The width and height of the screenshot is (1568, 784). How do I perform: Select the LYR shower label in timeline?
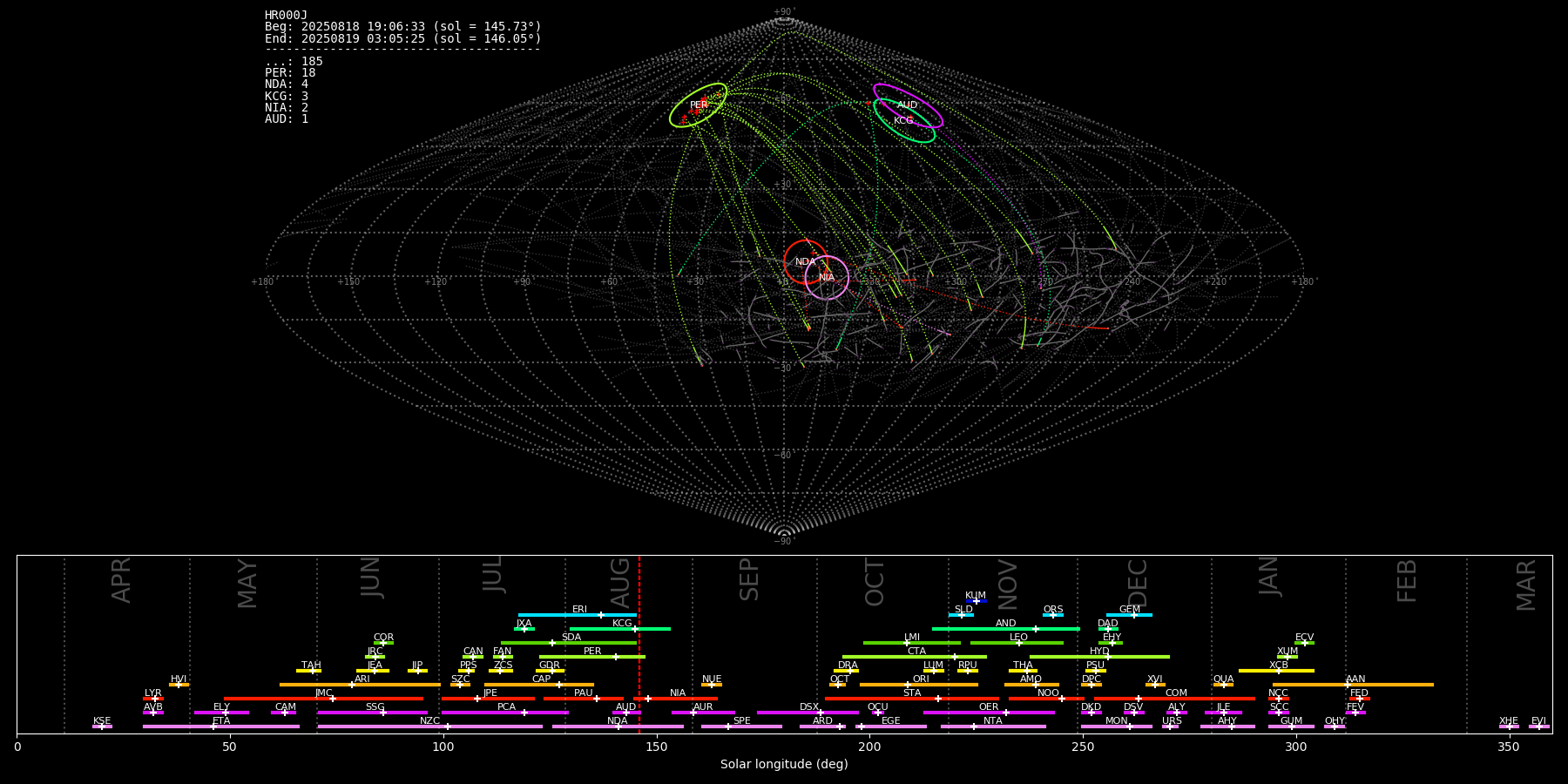[153, 693]
